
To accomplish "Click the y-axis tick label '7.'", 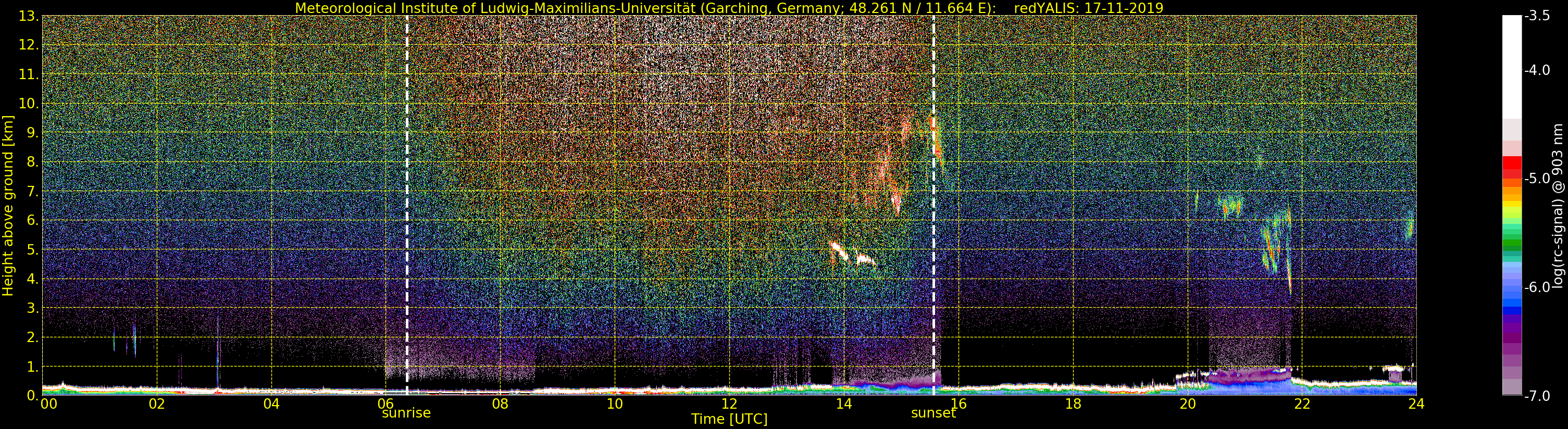I will click(33, 192).
